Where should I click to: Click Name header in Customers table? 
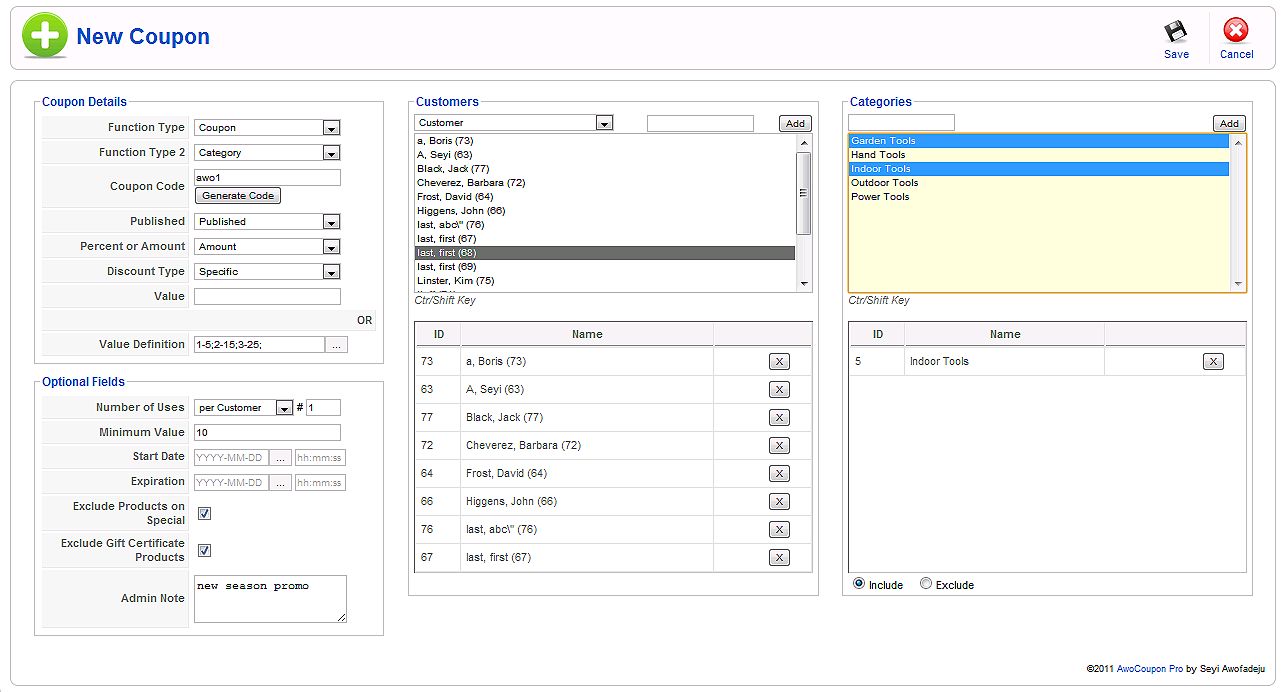587,334
